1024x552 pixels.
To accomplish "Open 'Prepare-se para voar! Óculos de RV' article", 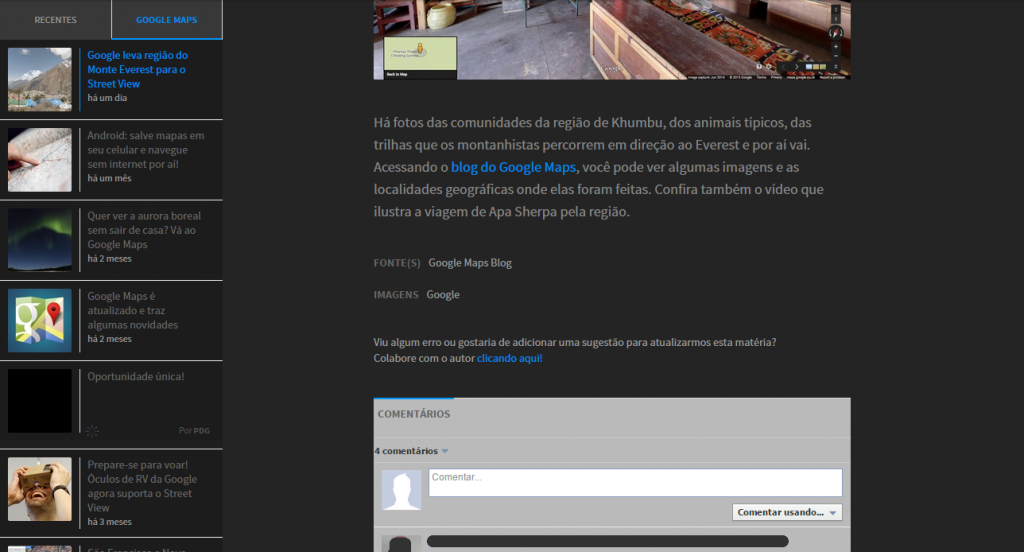I will tap(142, 486).
